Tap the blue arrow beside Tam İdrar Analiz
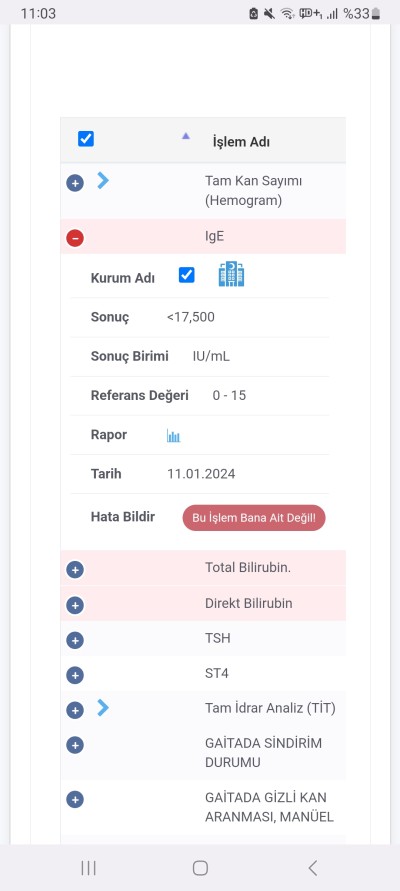This screenshot has width=400, height=891. (x=103, y=708)
